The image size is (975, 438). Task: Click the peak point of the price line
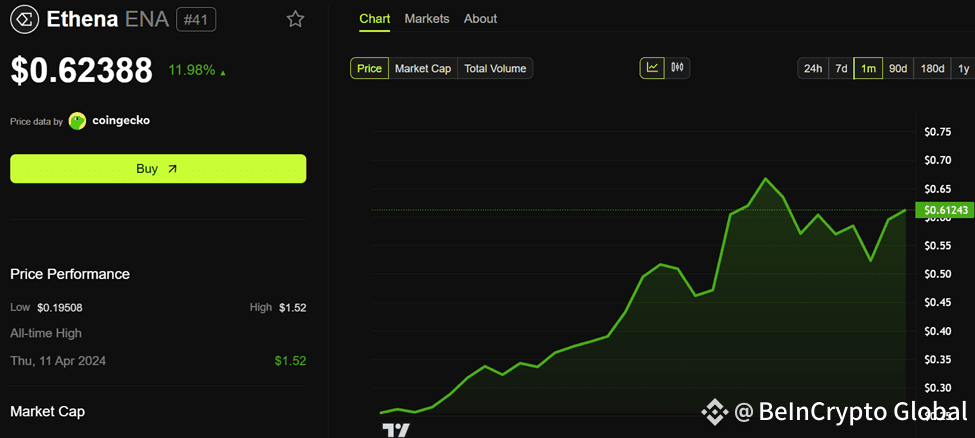click(x=765, y=179)
